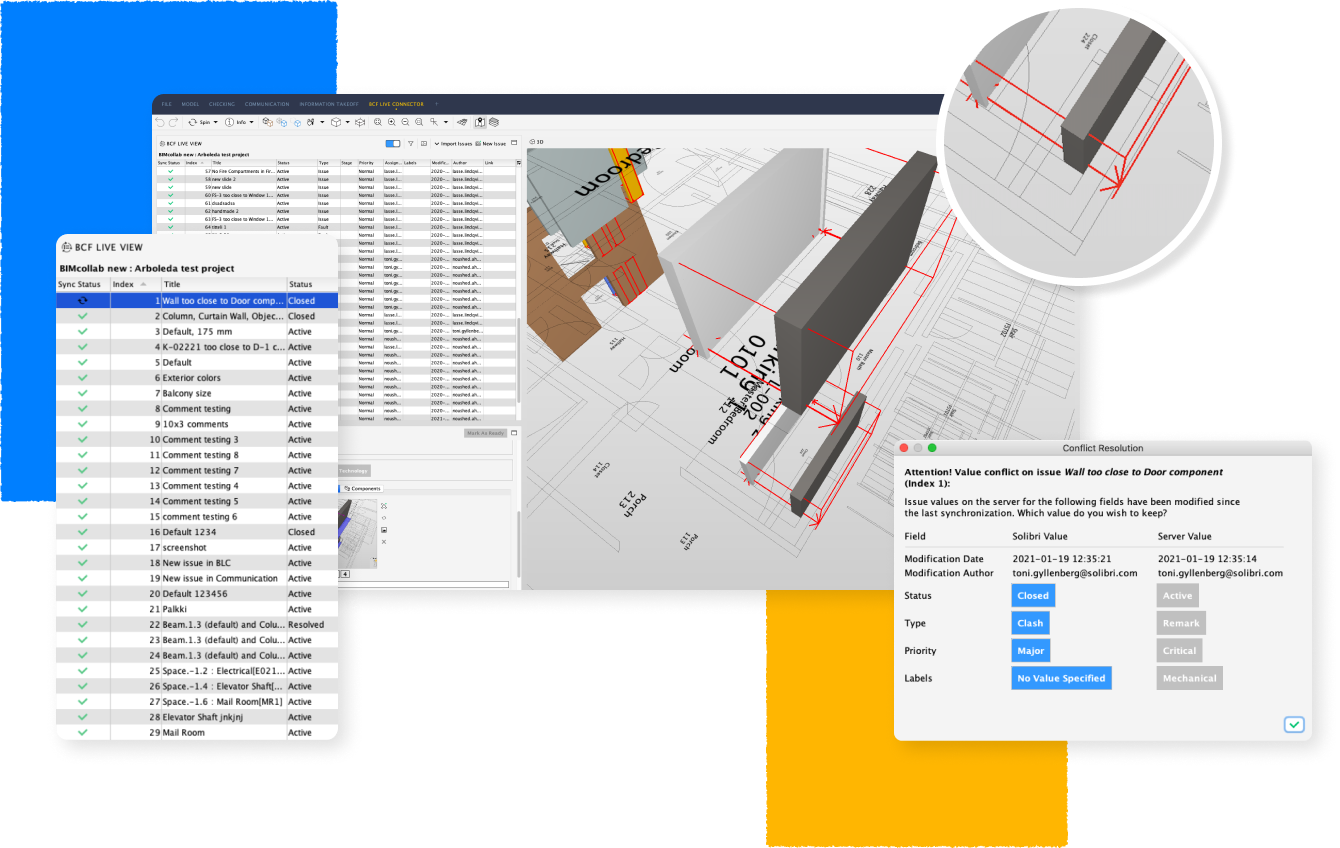1340x848 pixels.
Task: Toggle the blue switch in BCF Live View
Action: pyautogui.click(x=393, y=144)
